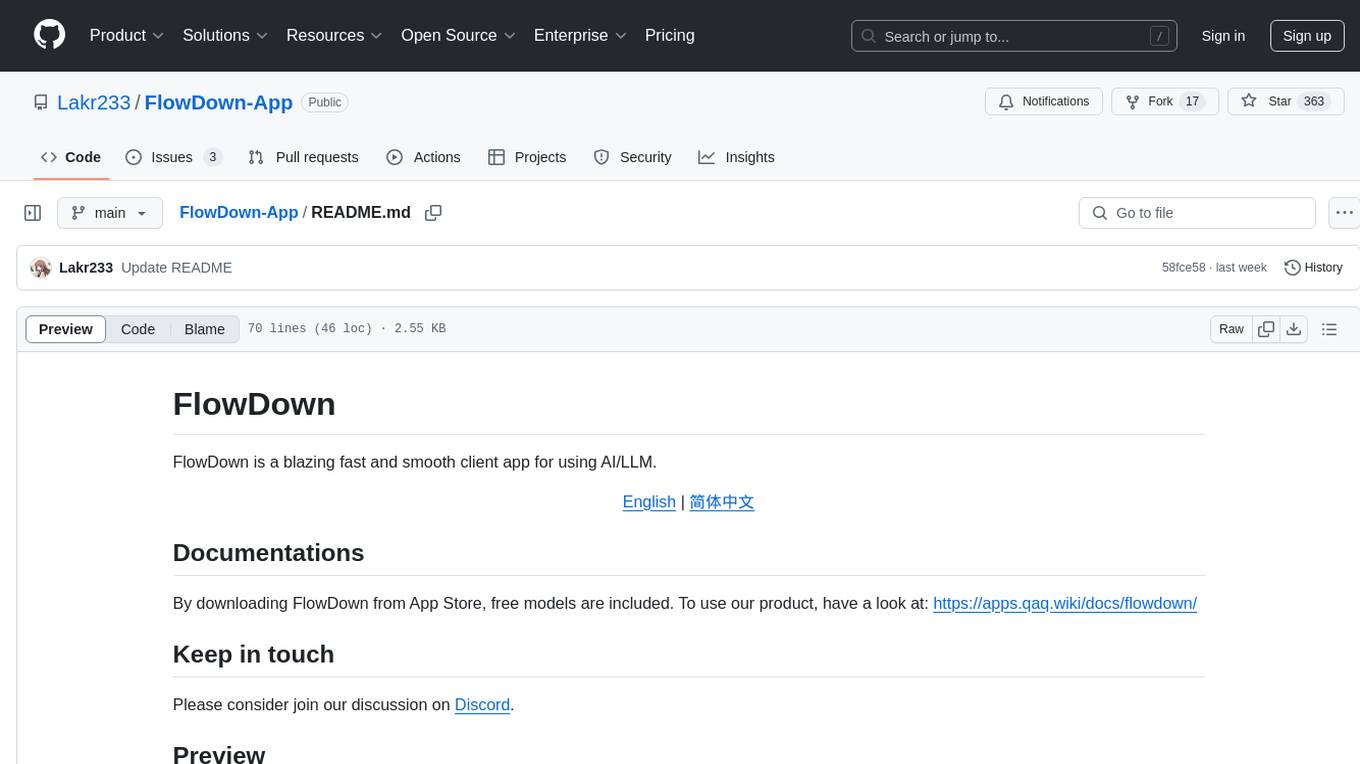The width and height of the screenshot is (1360, 764).
Task: Expand the Open Source menu
Action: [459, 35]
